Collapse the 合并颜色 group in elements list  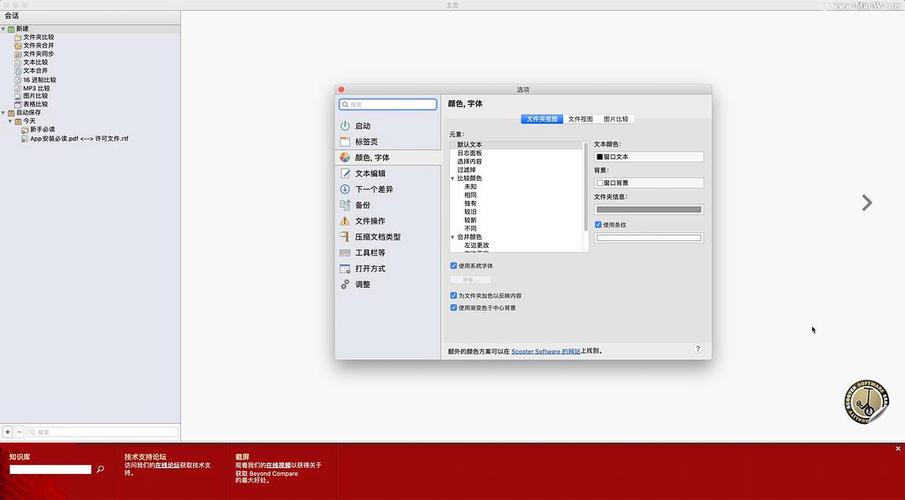coord(452,237)
